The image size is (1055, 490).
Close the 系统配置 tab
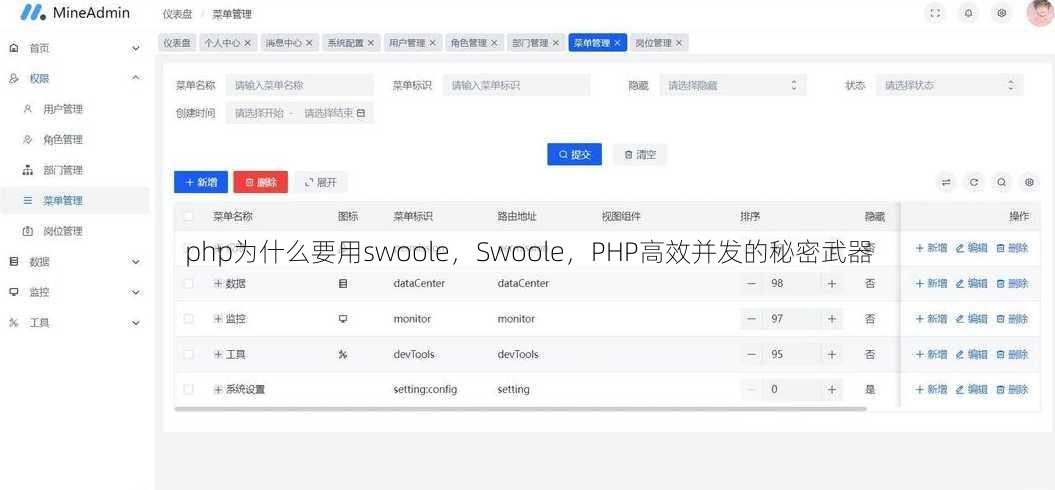370,42
